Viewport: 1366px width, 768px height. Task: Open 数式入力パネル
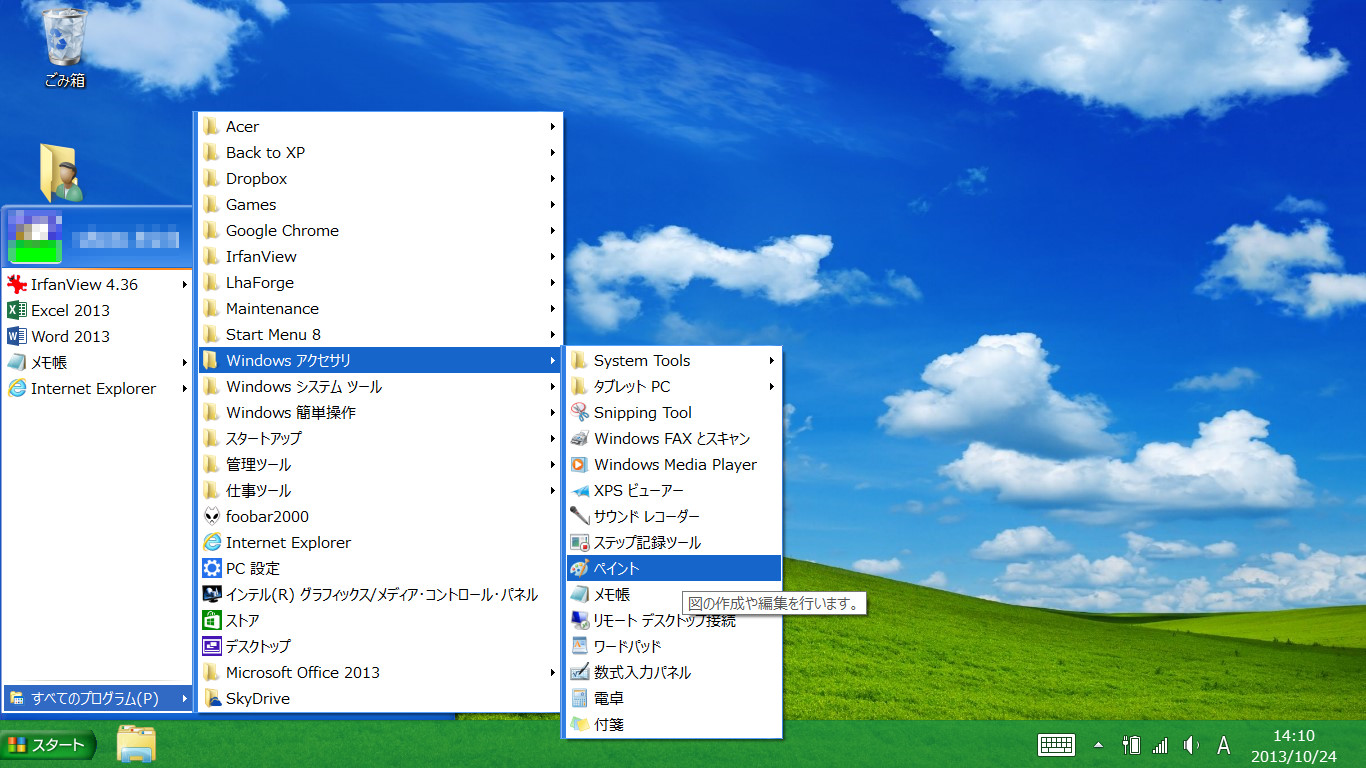pos(673,672)
